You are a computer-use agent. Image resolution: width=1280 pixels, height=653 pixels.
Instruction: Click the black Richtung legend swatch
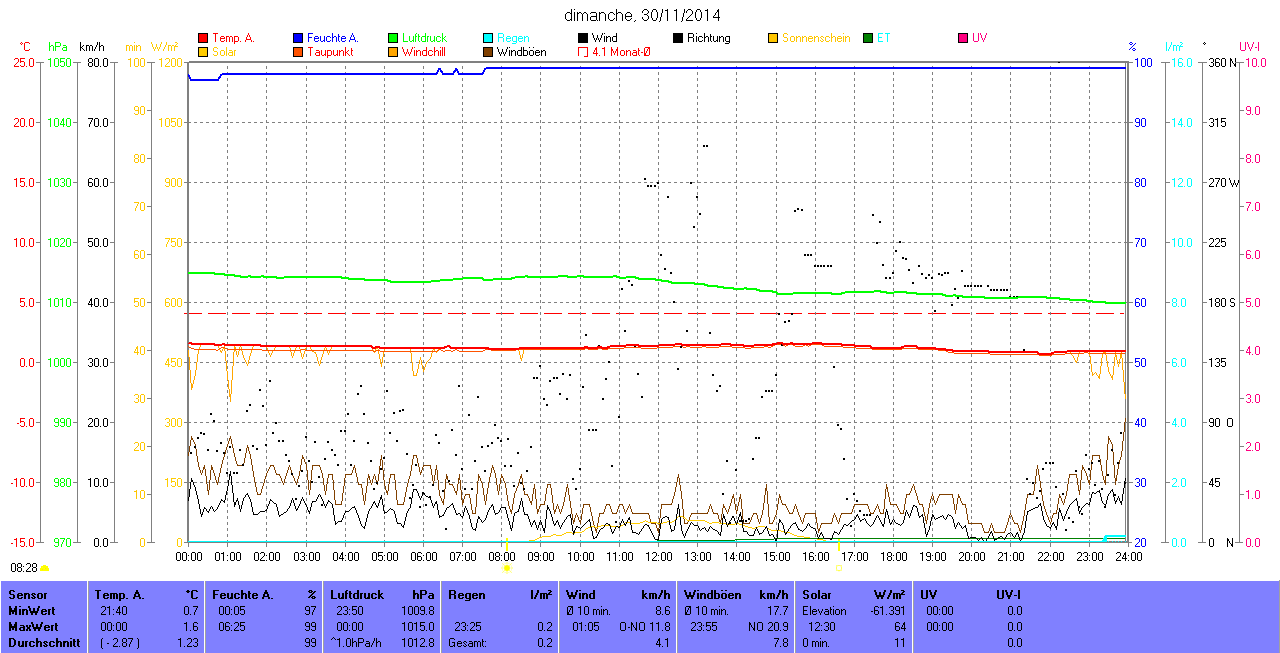pyautogui.click(x=678, y=38)
